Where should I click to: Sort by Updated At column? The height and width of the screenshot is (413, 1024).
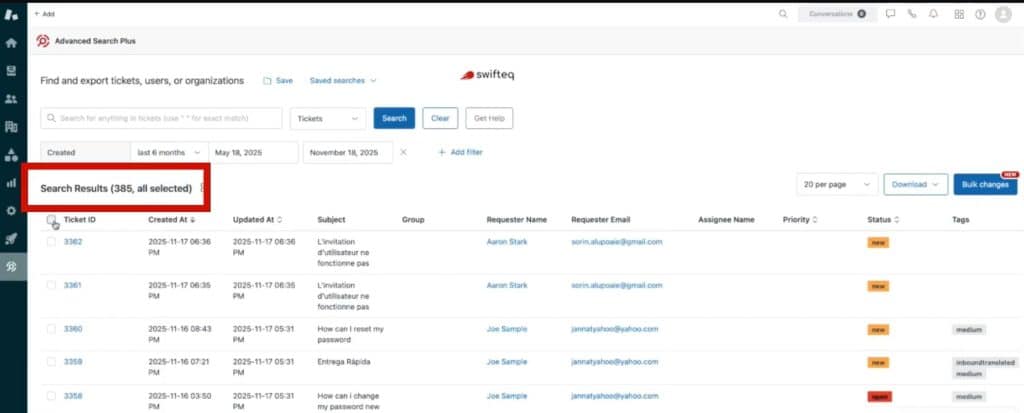pos(257,220)
